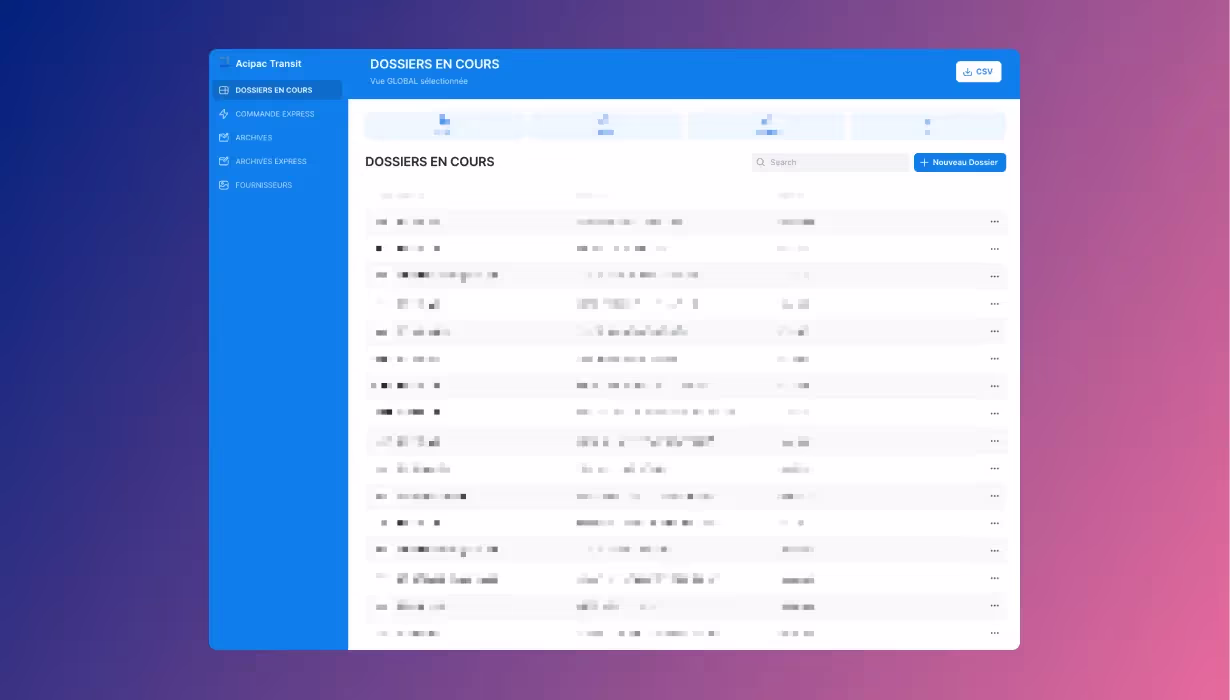Click the Commande Express lightning bolt icon
Image resolution: width=1230 pixels, height=700 pixels.
[224, 114]
